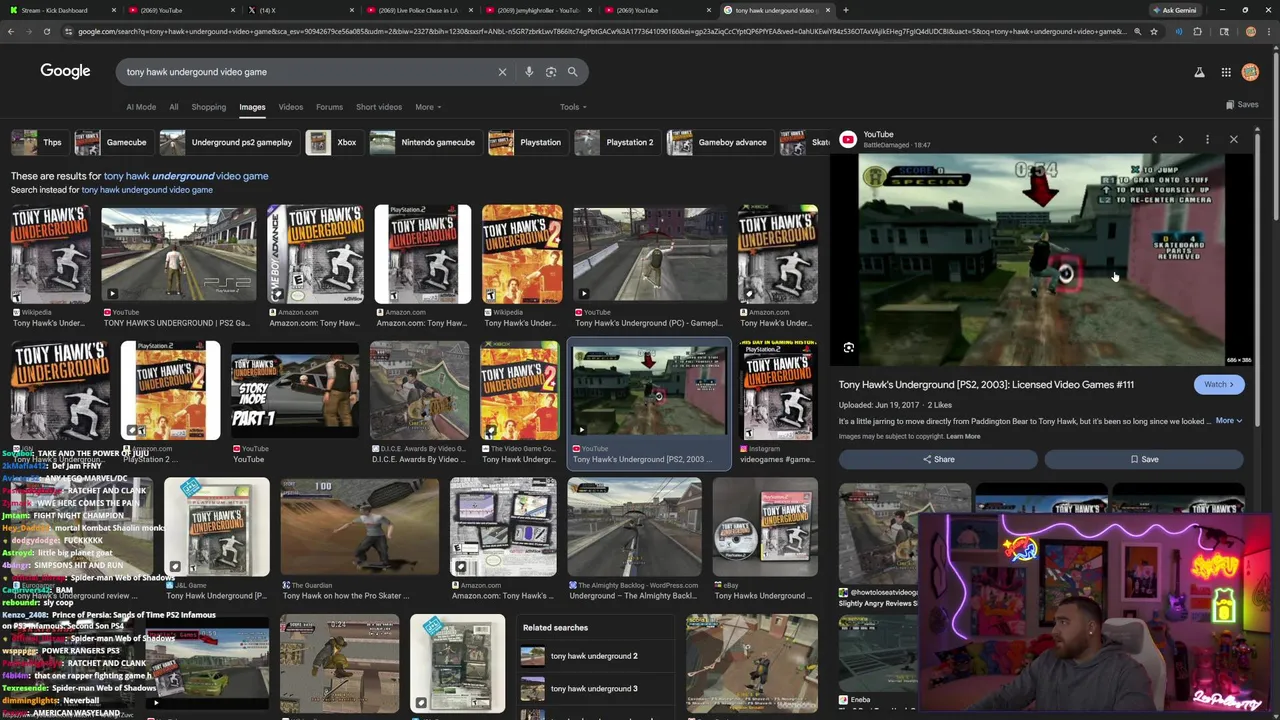
Task: Open D.I.C.E. Awards image thumbnail
Action: click(x=419, y=390)
